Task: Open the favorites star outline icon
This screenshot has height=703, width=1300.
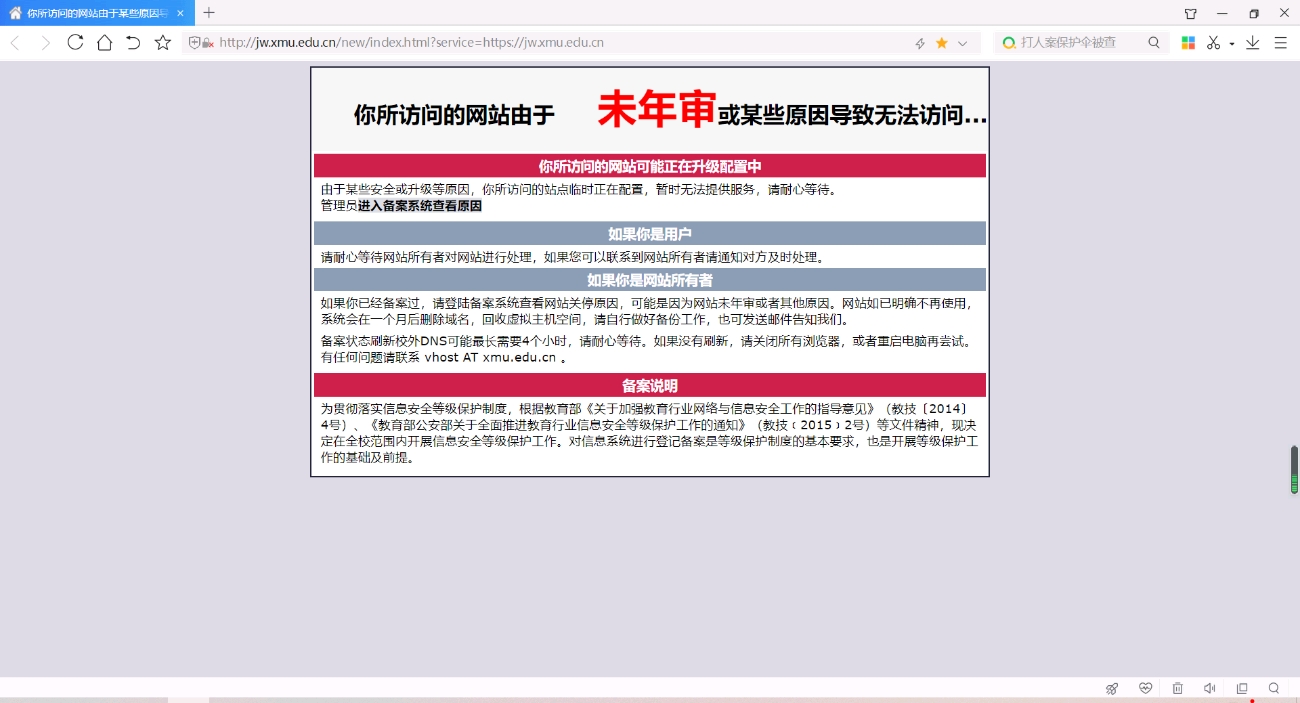Action: [163, 43]
